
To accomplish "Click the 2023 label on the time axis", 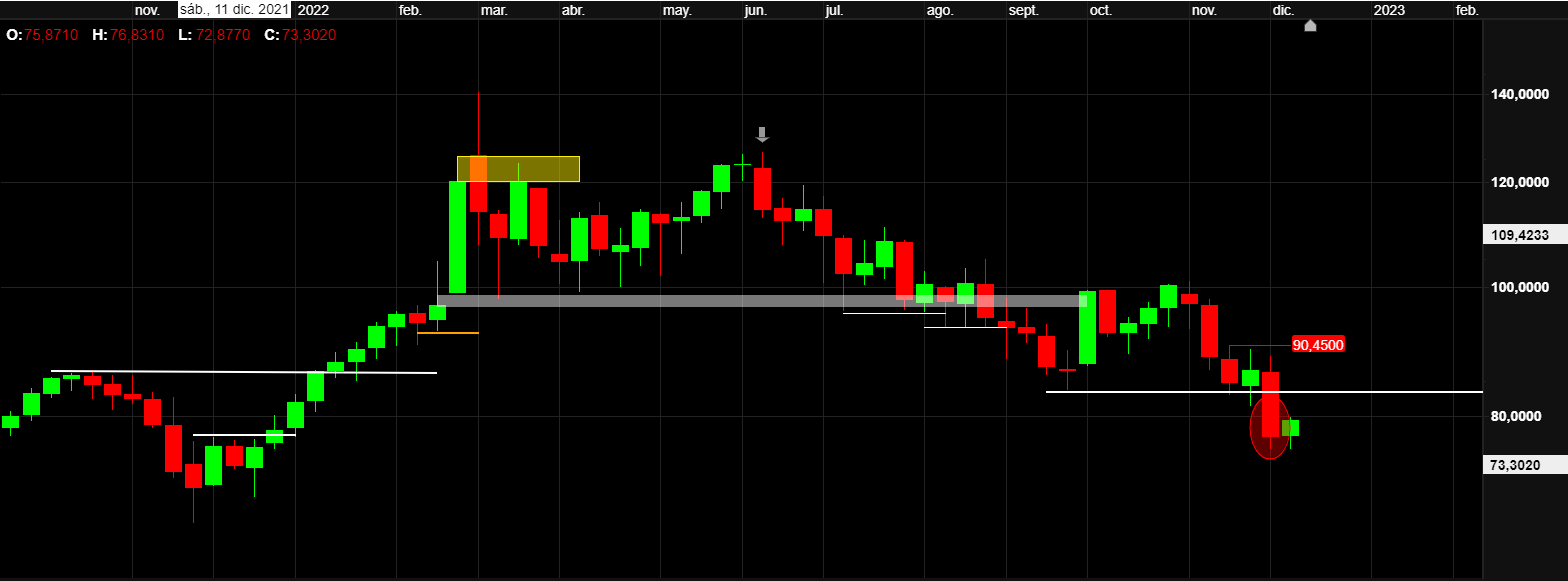I will click(x=1389, y=10).
